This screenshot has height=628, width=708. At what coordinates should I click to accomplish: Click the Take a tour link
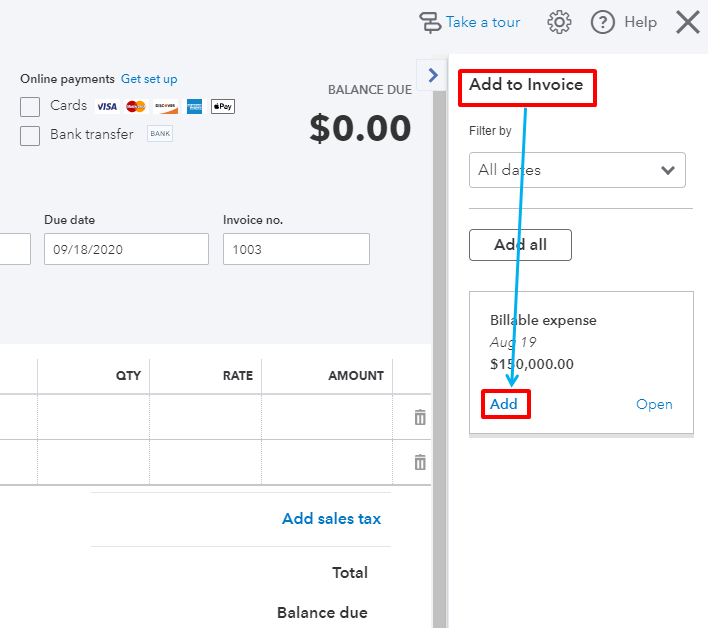[x=483, y=22]
